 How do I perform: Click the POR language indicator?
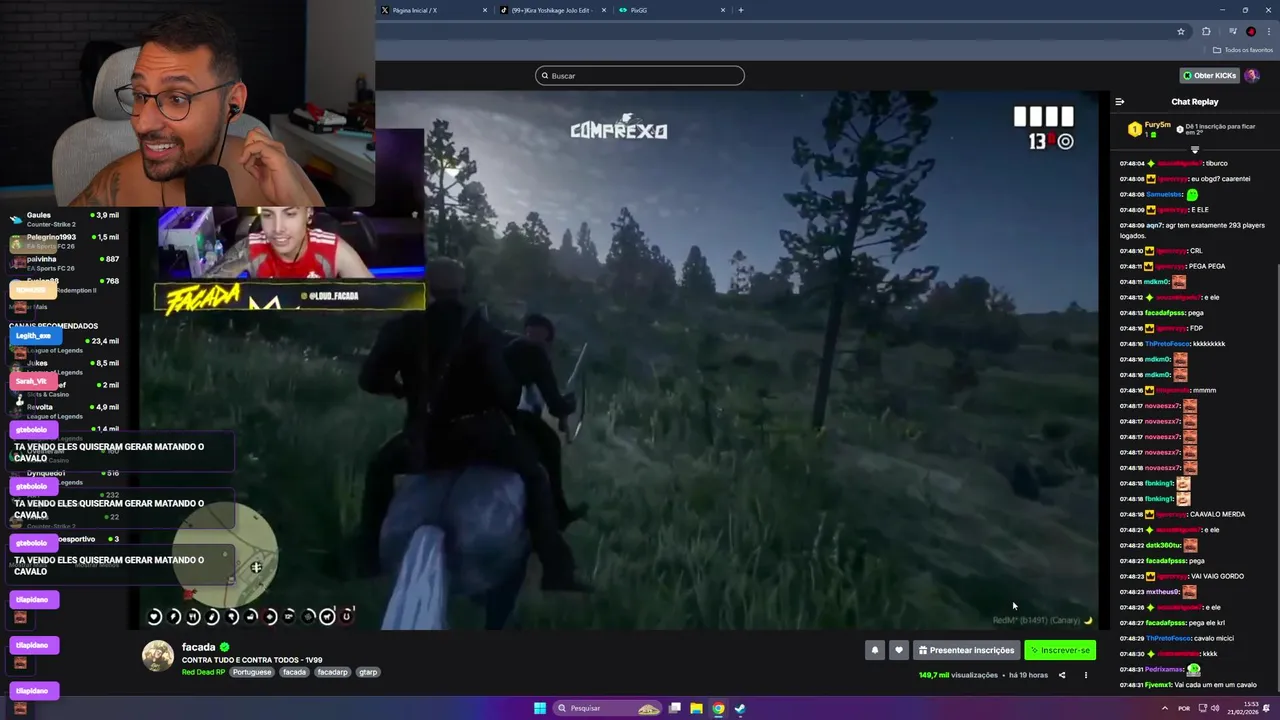click(x=1184, y=708)
